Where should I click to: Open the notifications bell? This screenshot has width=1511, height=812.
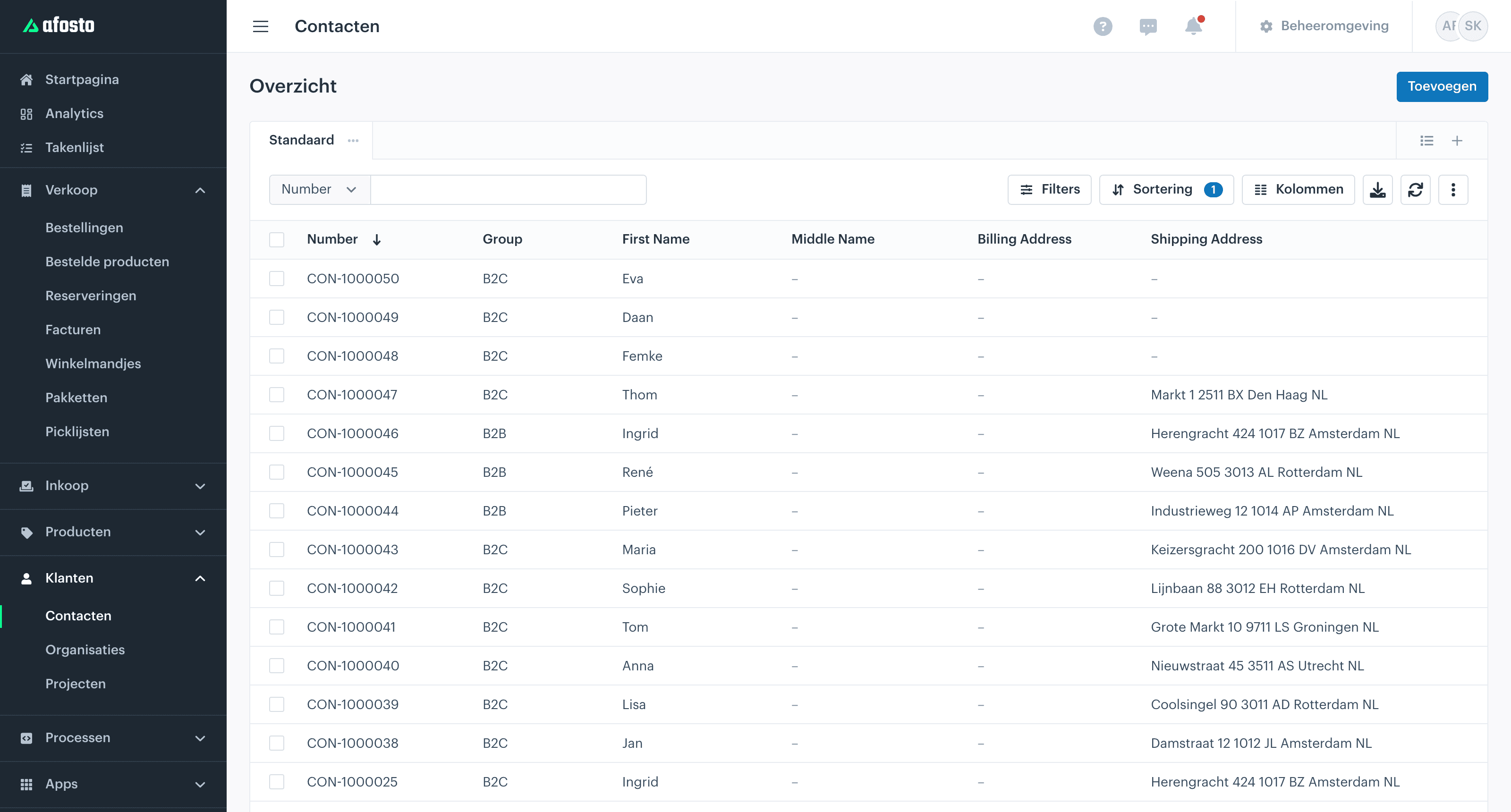coord(1194,26)
